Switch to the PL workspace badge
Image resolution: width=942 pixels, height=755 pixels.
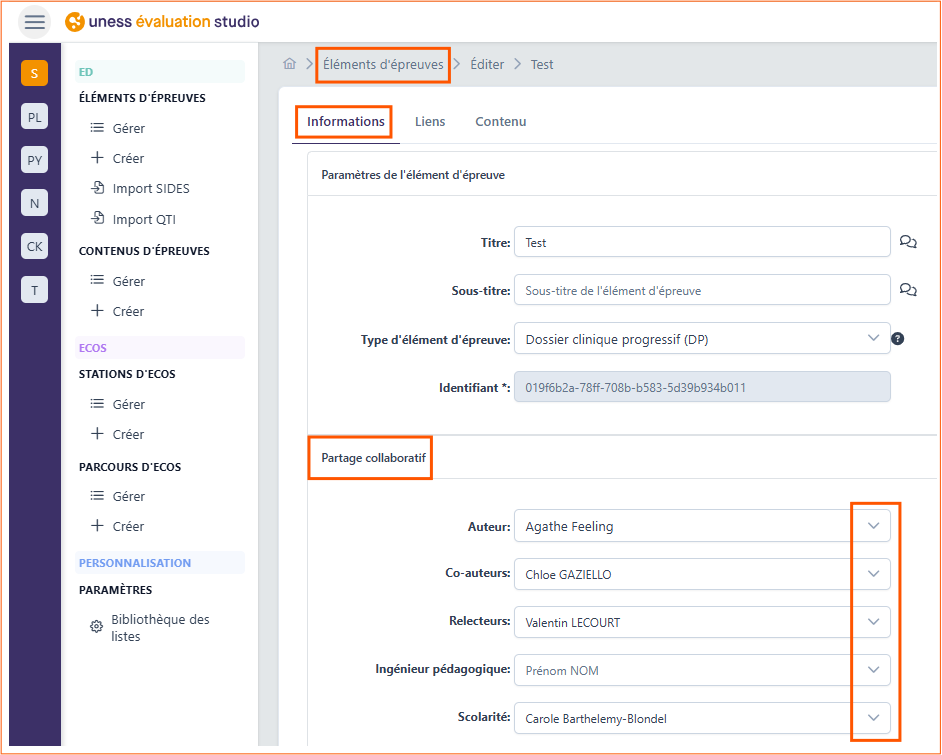point(34,117)
